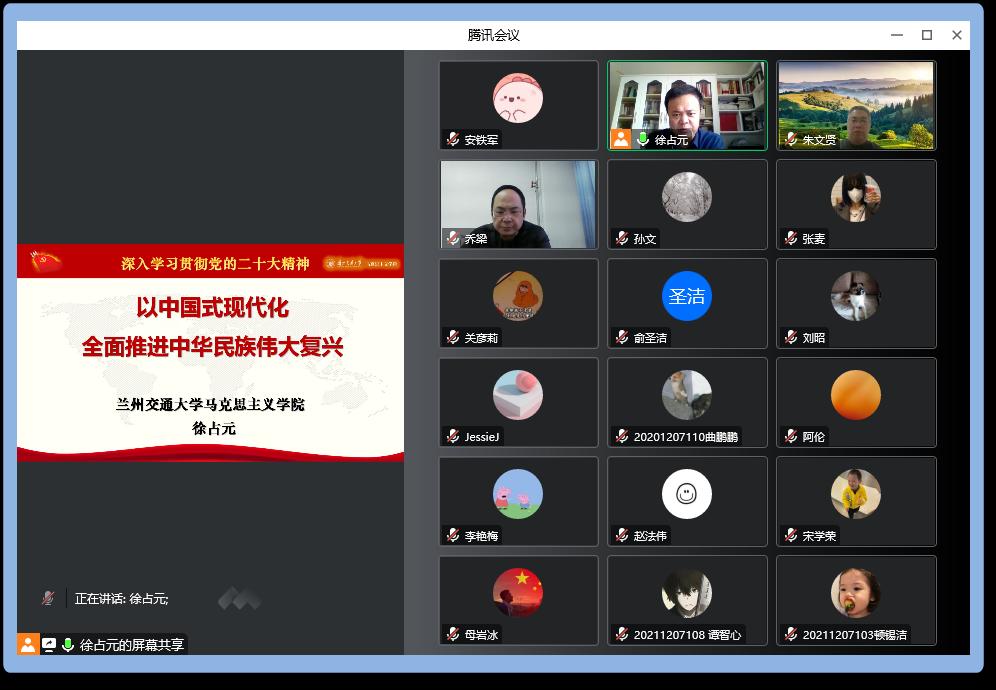Select the orange ball avatar of 阿伦
The width and height of the screenshot is (996, 690).
coord(855,395)
